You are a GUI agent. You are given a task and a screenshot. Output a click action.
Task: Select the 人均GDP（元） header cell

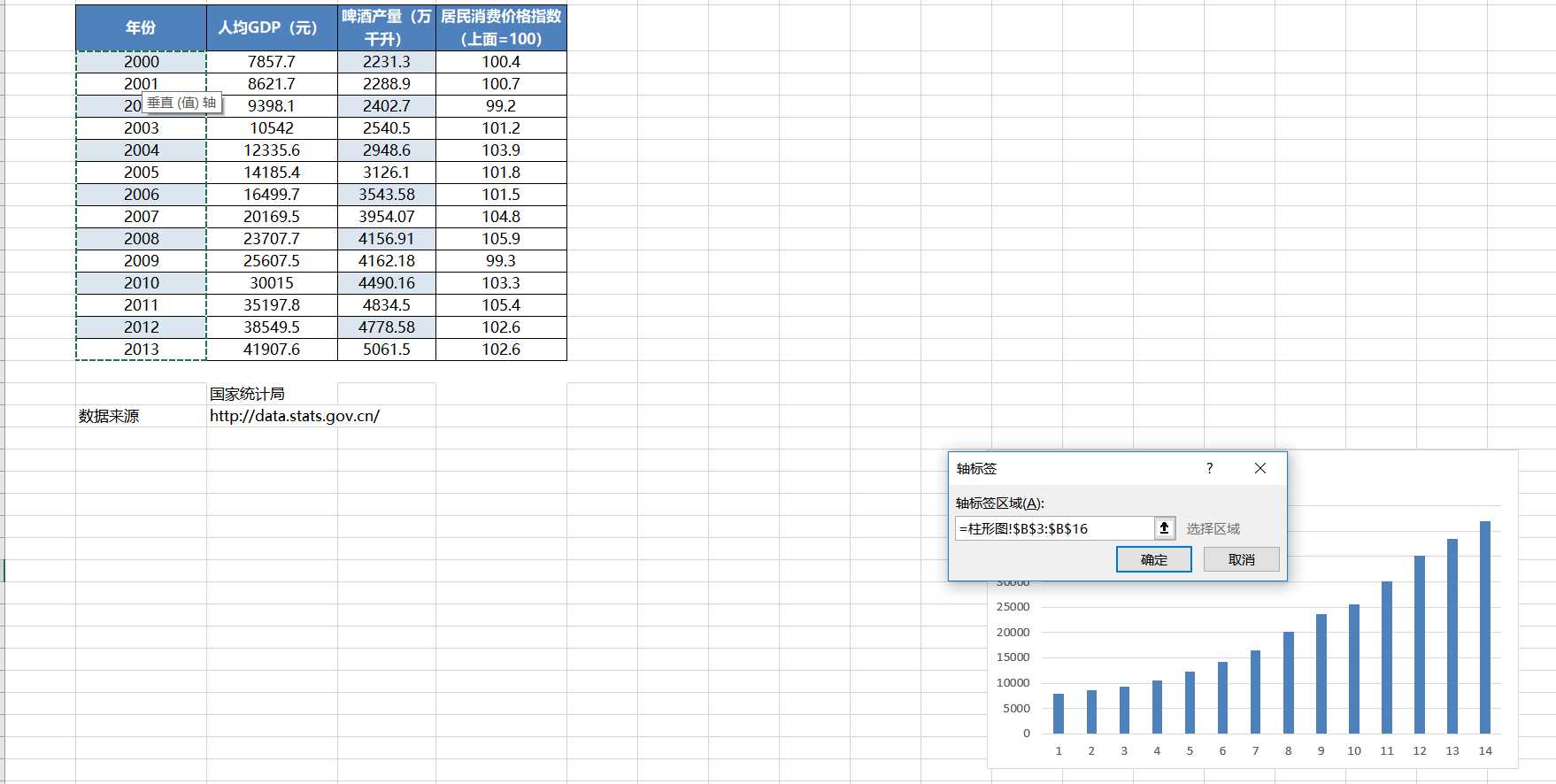(272, 27)
